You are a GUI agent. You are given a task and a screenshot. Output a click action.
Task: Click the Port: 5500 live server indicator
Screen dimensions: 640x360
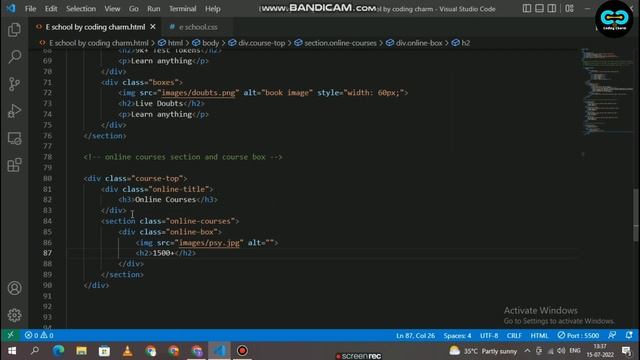click(x=578, y=336)
